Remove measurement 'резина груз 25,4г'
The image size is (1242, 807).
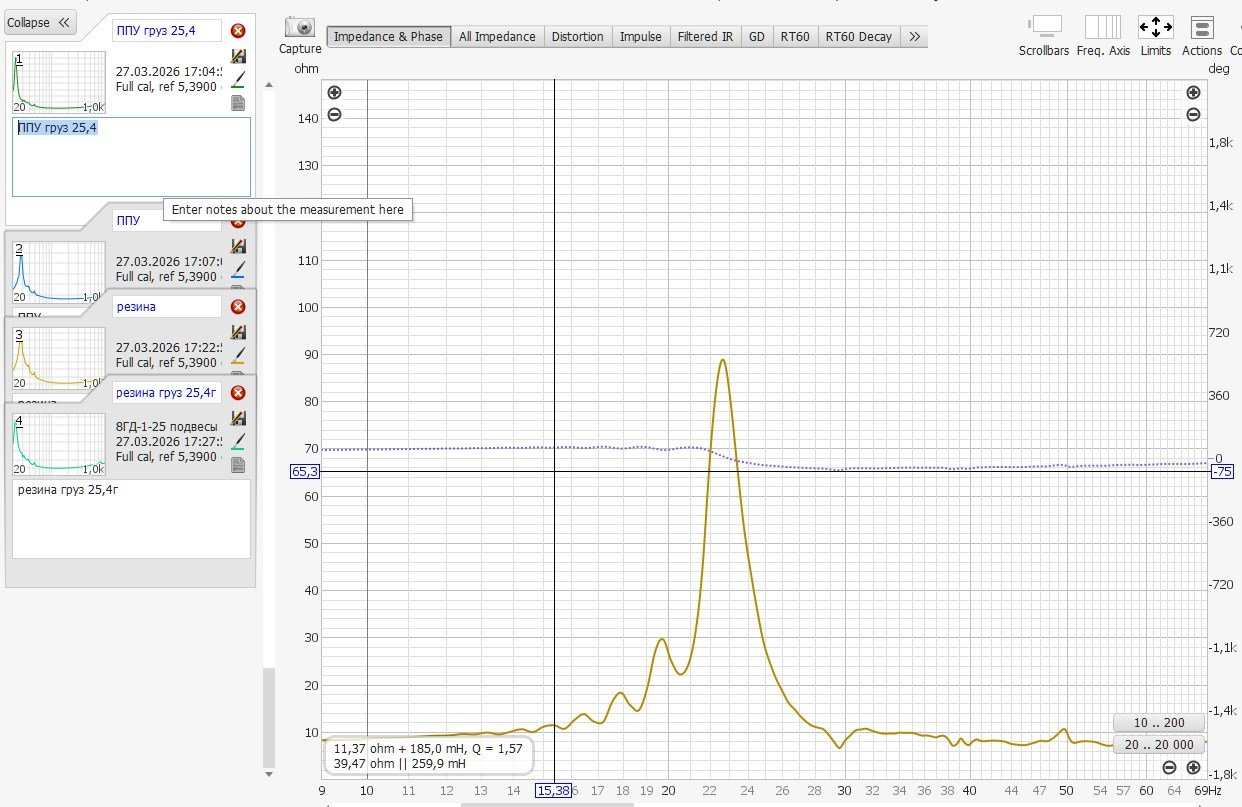(x=238, y=393)
